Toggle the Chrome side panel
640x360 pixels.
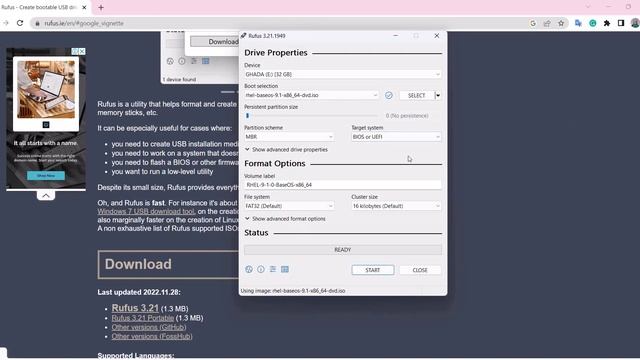621,23
